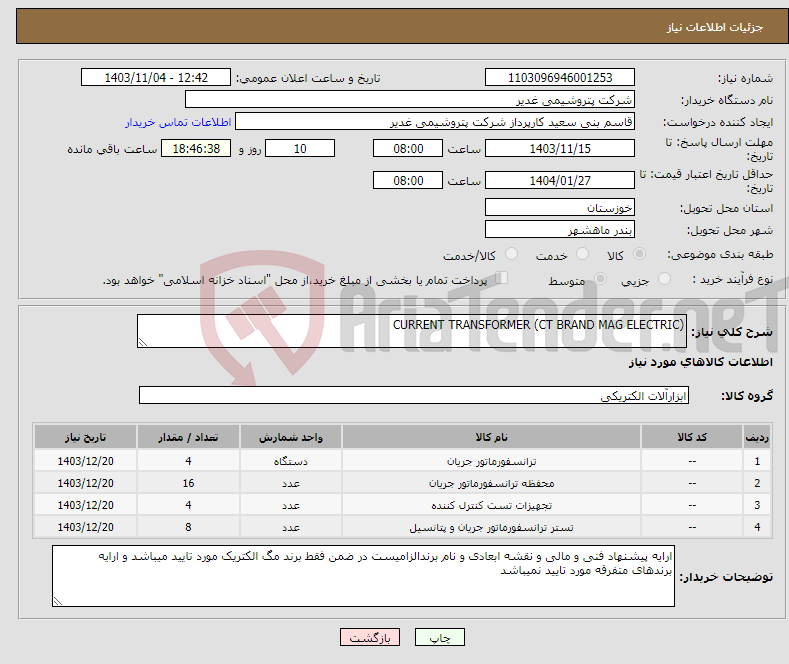The width and height of the screenshot is (789, 664).
Task: Click the requester field قاسم بنی سعید
Action: pyautogui.click(x=435, y=122)
